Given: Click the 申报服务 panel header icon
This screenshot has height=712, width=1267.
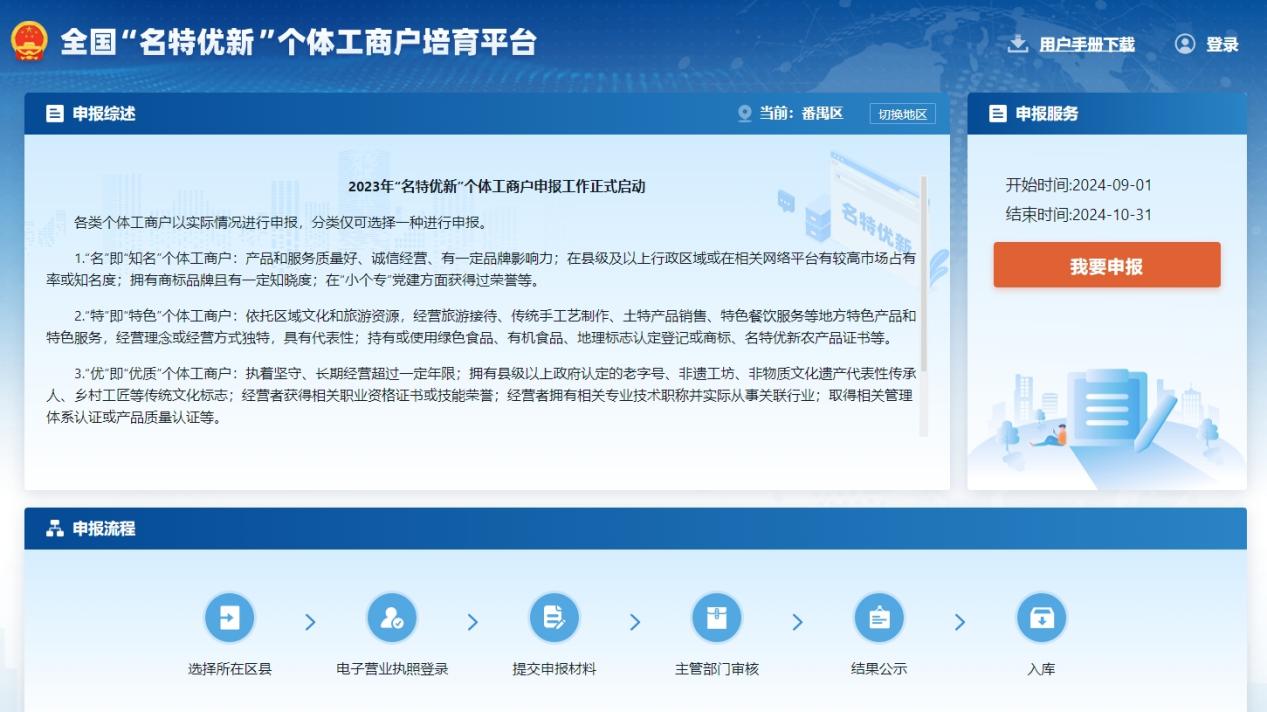Looking at the screenshot, I should 997,114.
